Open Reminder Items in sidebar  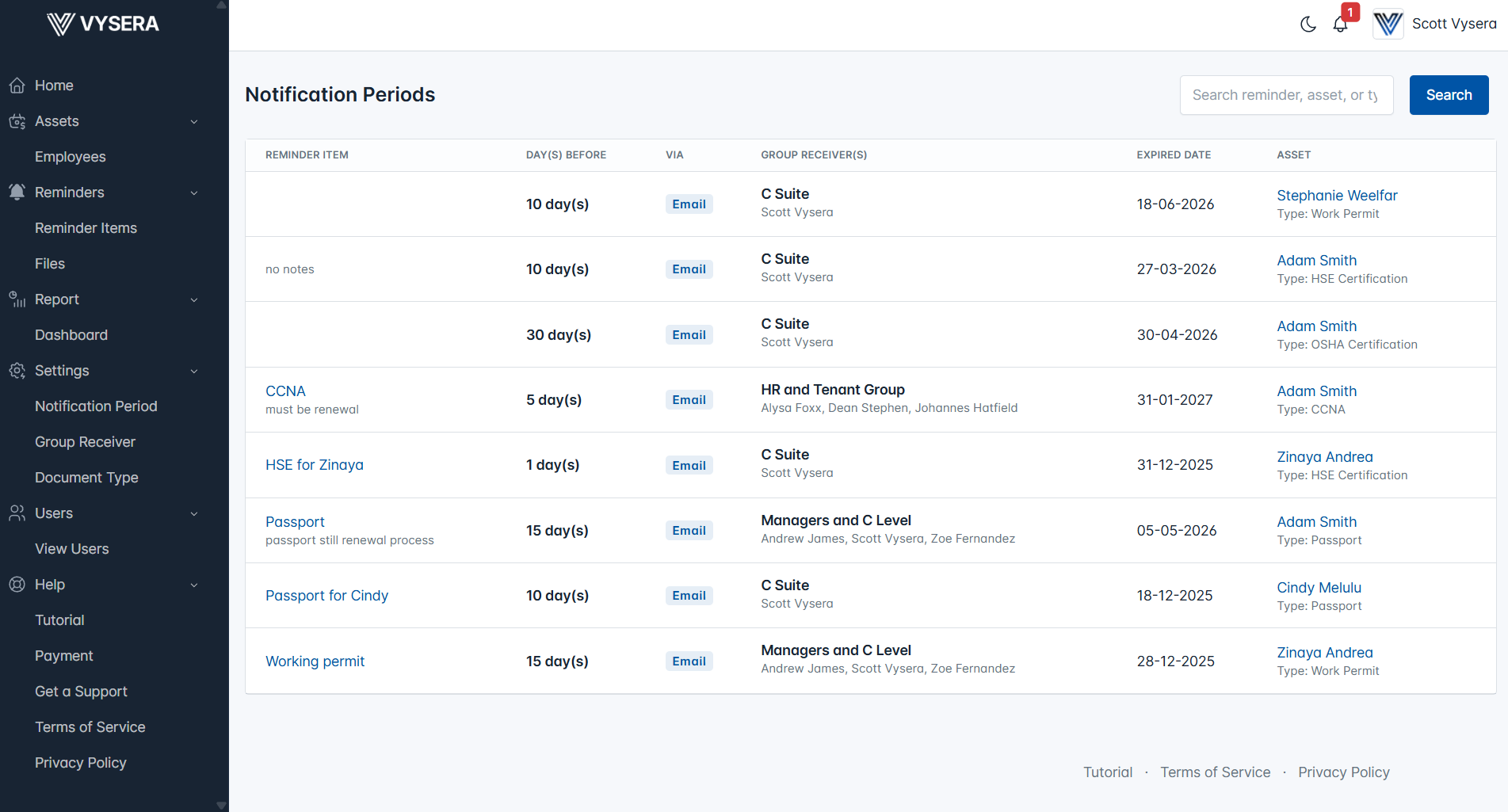pos(86,228)
